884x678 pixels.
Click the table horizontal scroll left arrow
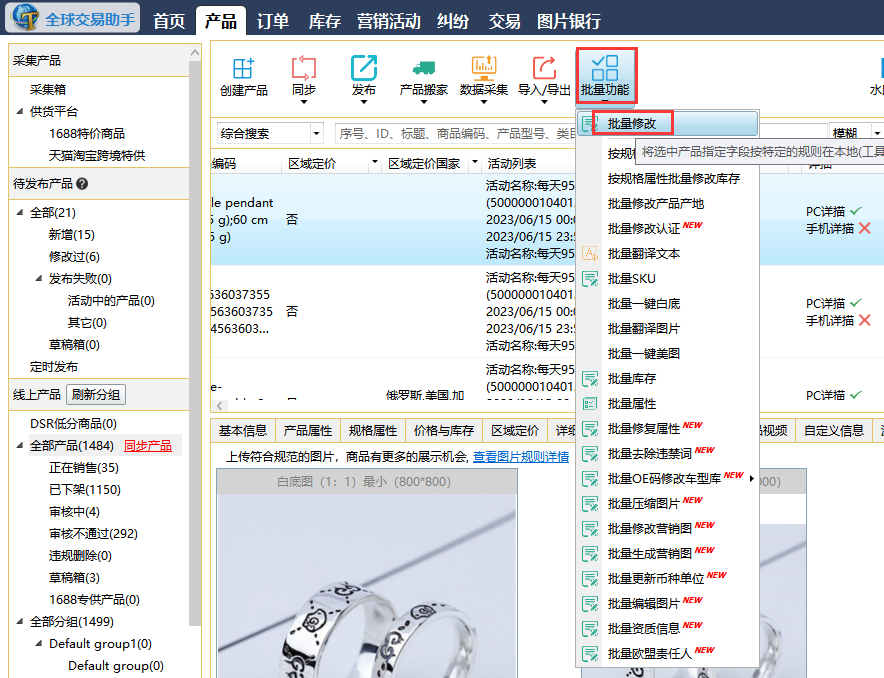click(219, 405)
